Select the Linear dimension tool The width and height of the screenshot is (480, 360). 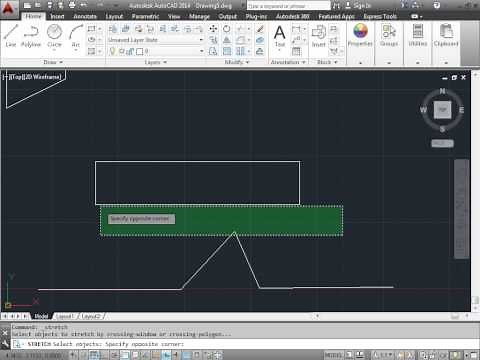click(x=296, y=29)
